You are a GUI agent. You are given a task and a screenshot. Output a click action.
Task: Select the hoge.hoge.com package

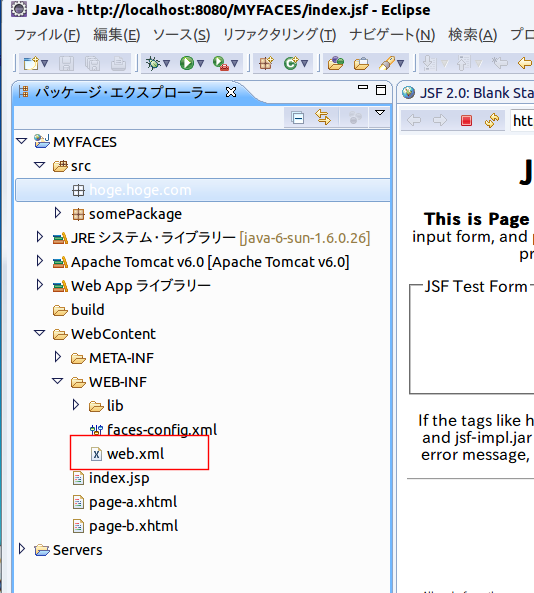click(x=203, y=190)
